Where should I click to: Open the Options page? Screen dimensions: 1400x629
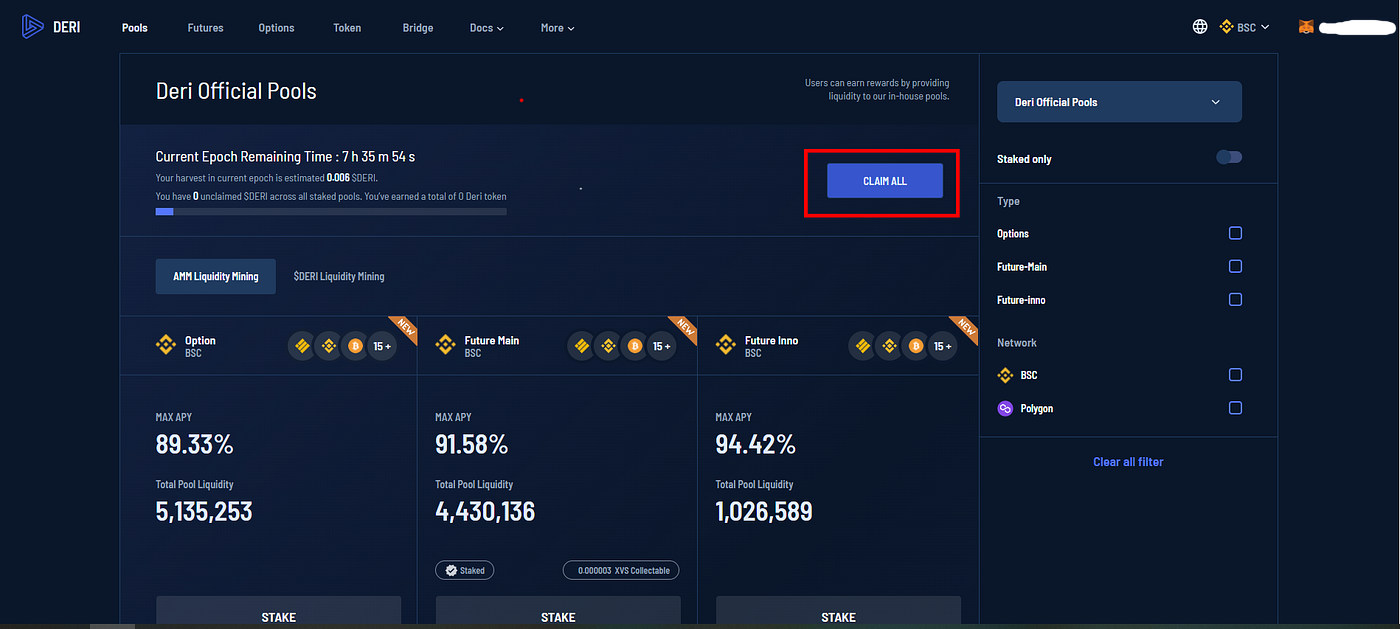click(276, 28)
